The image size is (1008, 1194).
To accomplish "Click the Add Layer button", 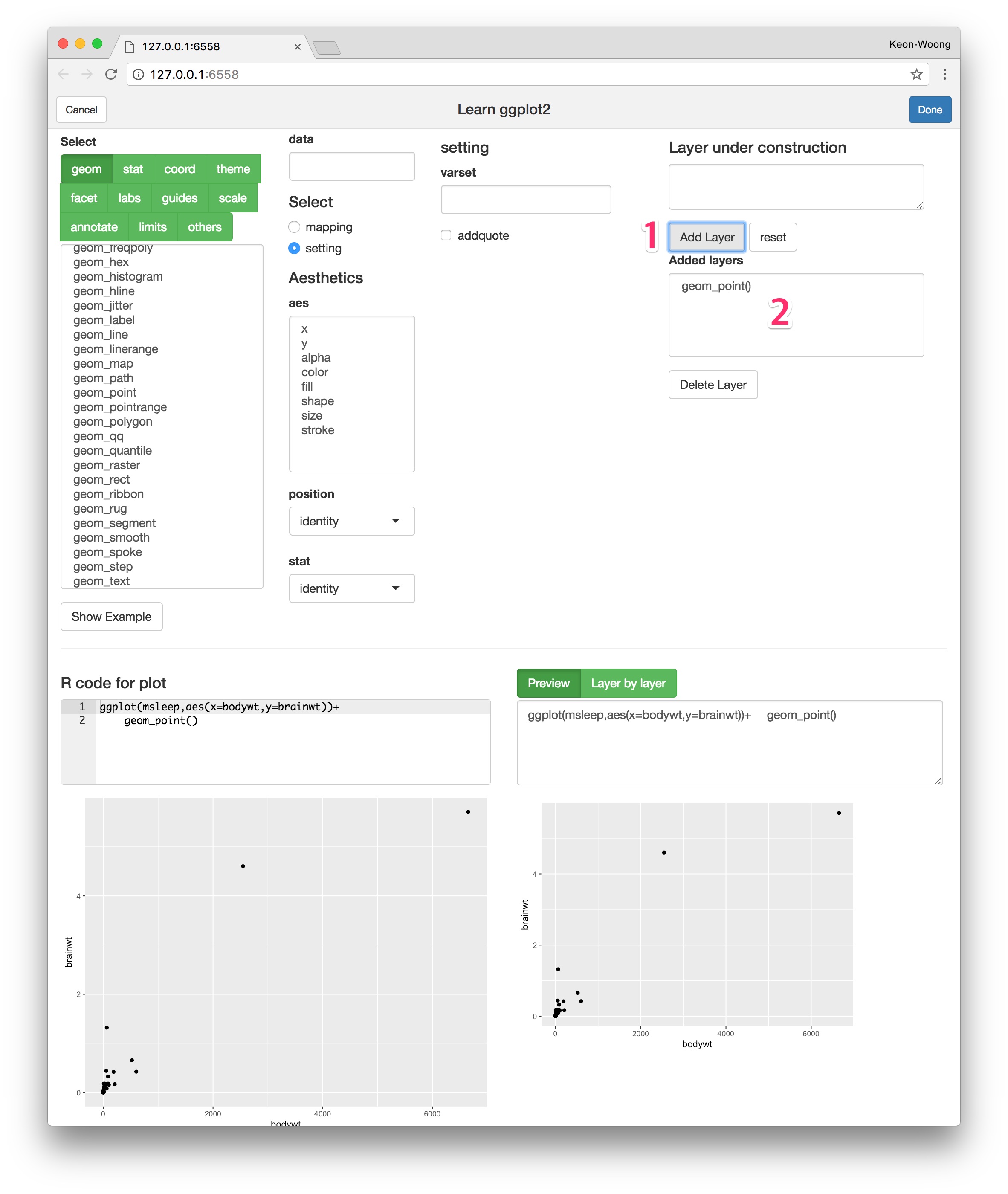I will click(x=707, y=237).
